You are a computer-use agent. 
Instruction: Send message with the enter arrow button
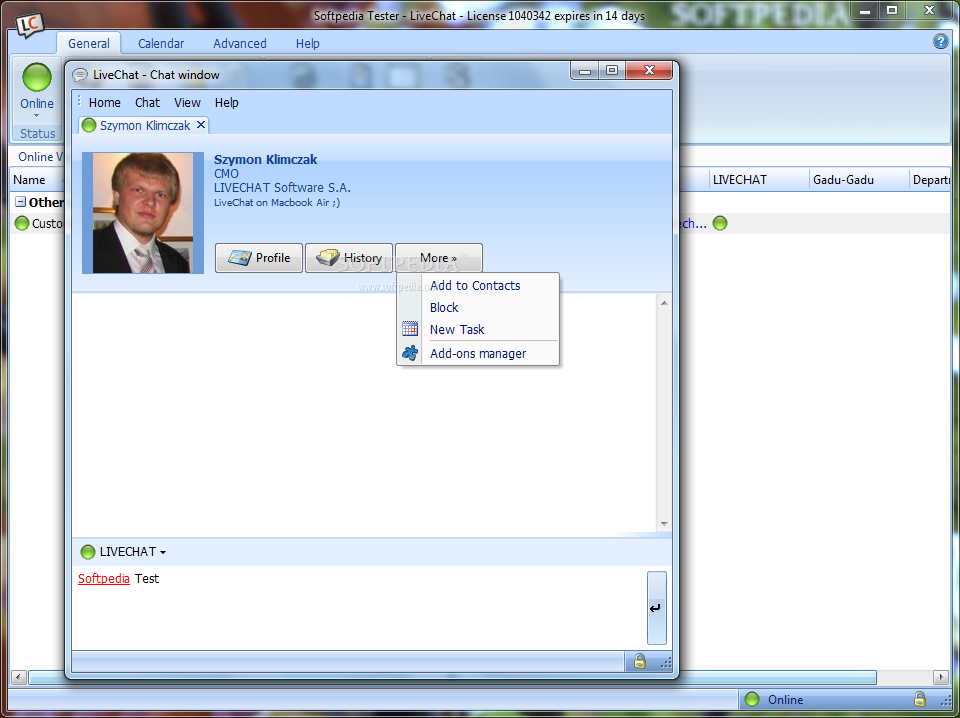pos(656,608)
